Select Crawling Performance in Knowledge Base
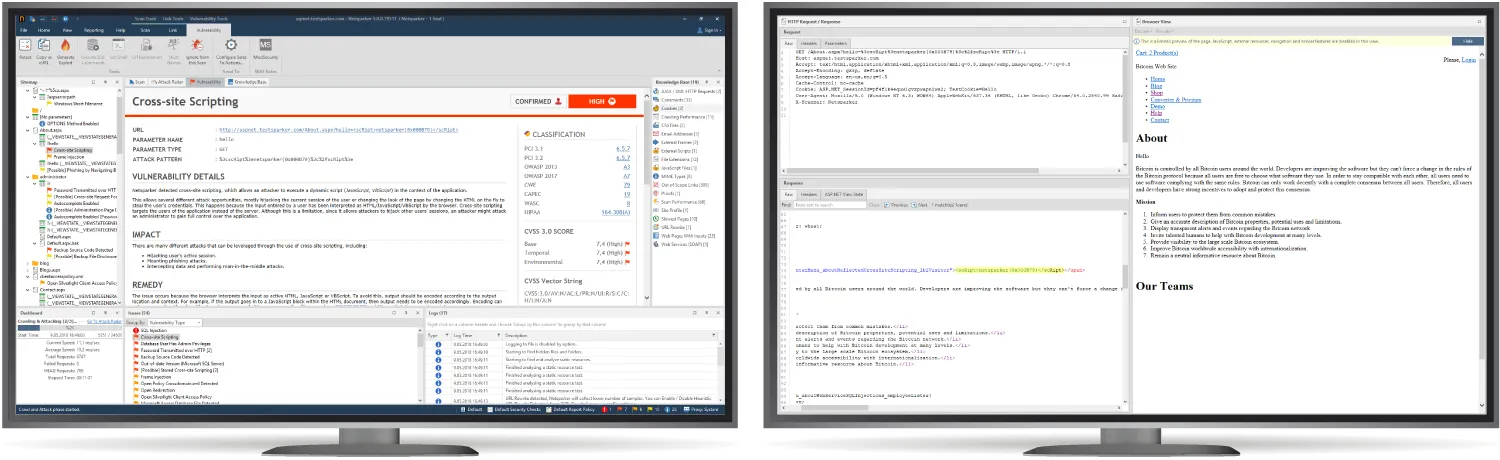Image resolution: width=1500 pixels, height=460 pixels. click(683, 116)
